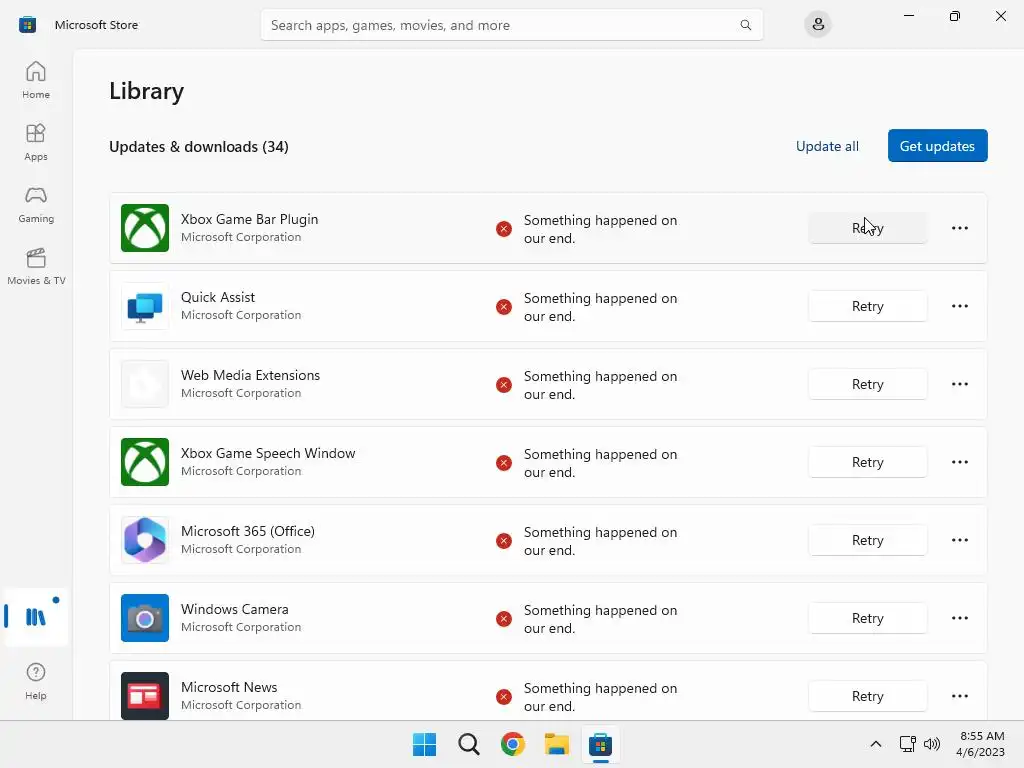
Task: Select the Microsoft 365 (Office) title
Action: (248, 532)
